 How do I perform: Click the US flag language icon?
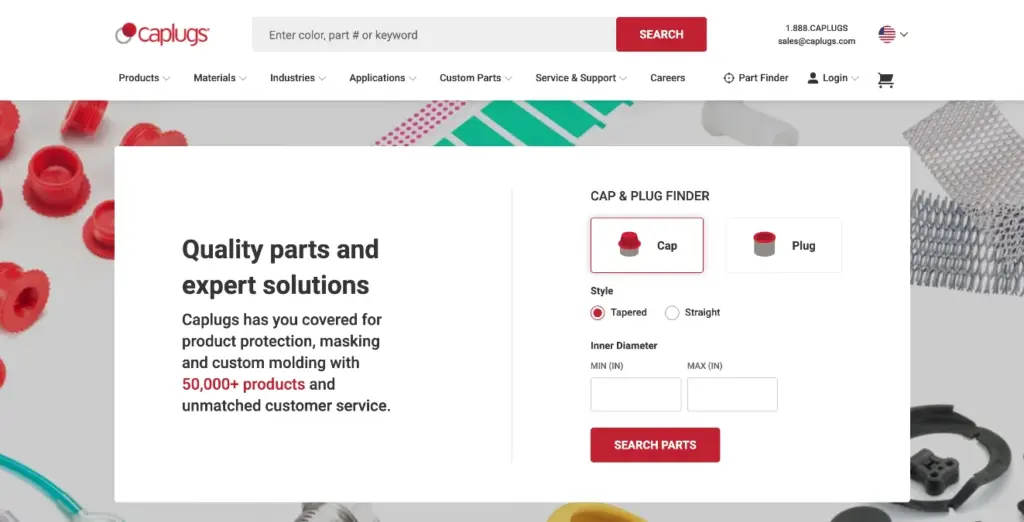(886, 34)
